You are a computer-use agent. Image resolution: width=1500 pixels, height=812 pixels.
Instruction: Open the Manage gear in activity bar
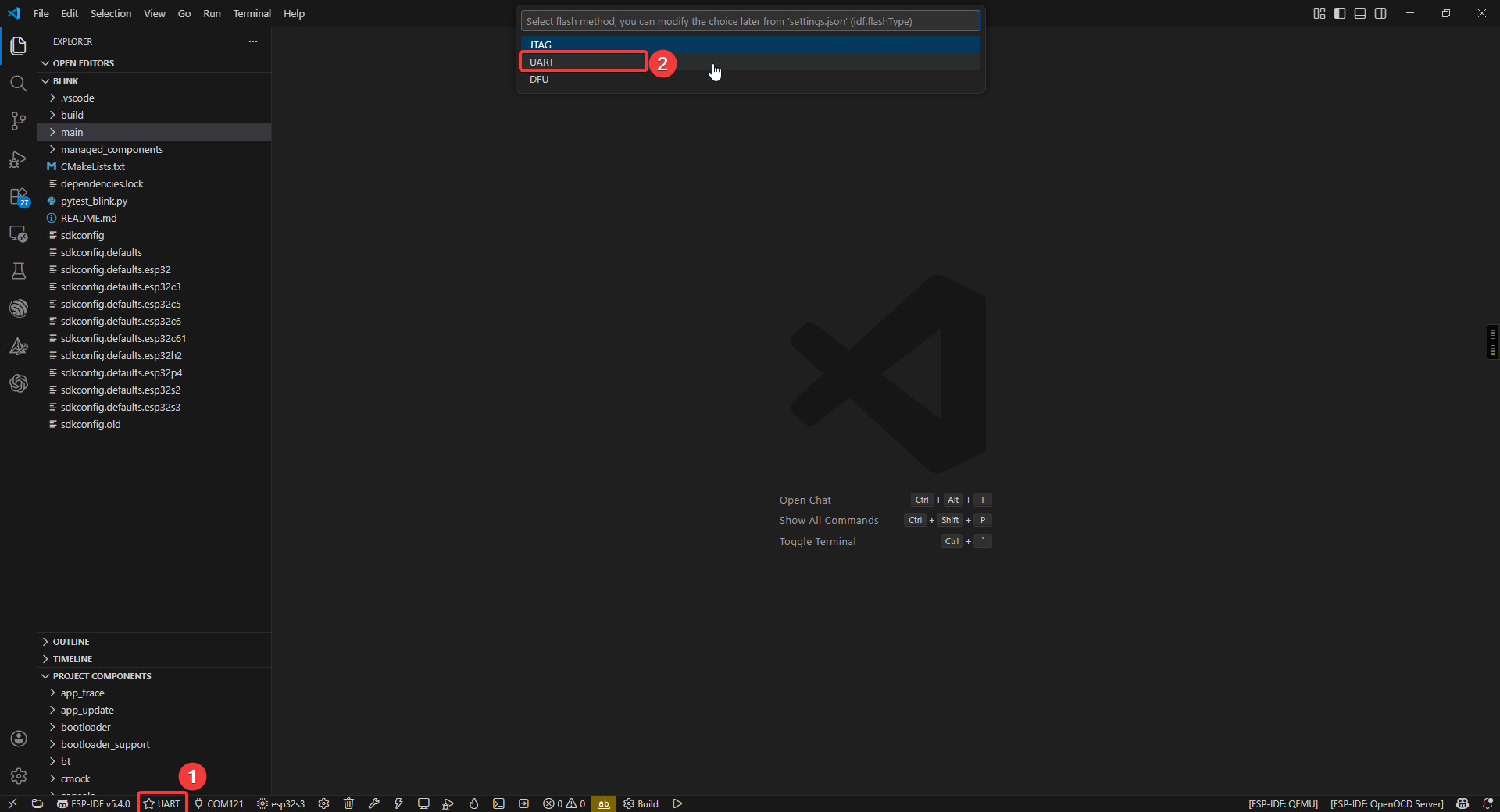(19, 776)
